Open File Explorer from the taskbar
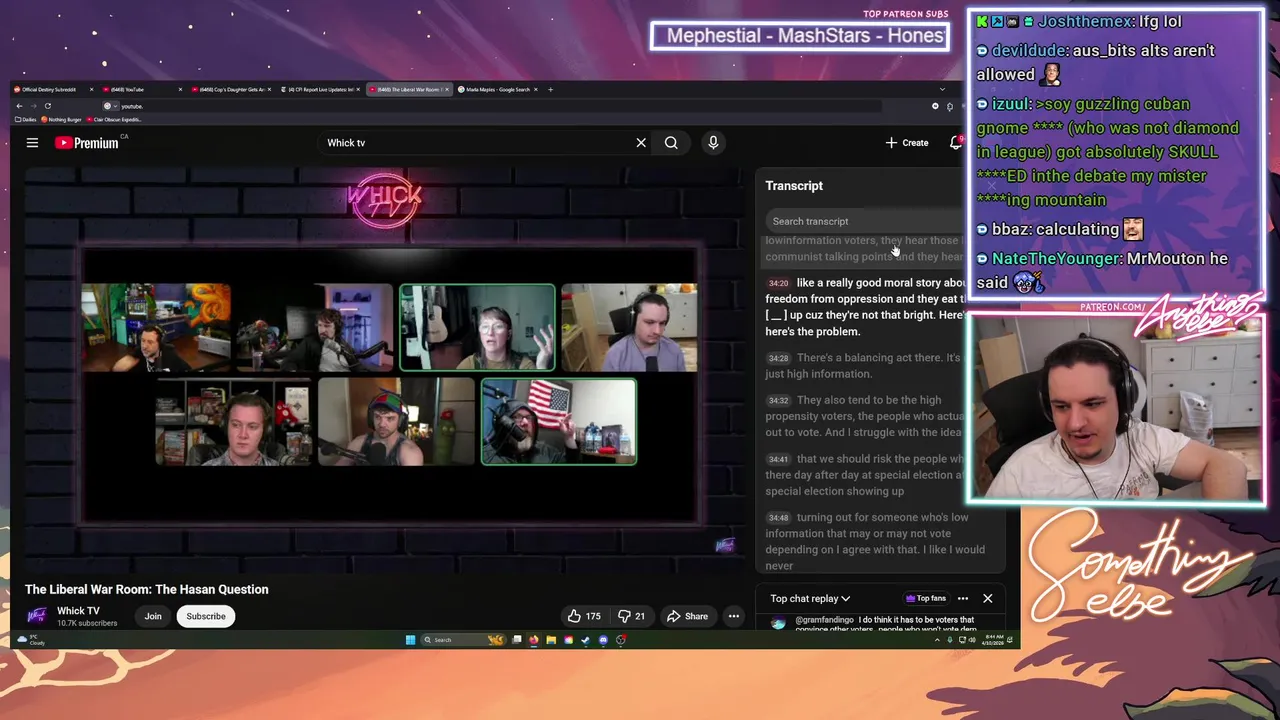Viewport: 1280px width, 720px height. (x=551, y=640)
